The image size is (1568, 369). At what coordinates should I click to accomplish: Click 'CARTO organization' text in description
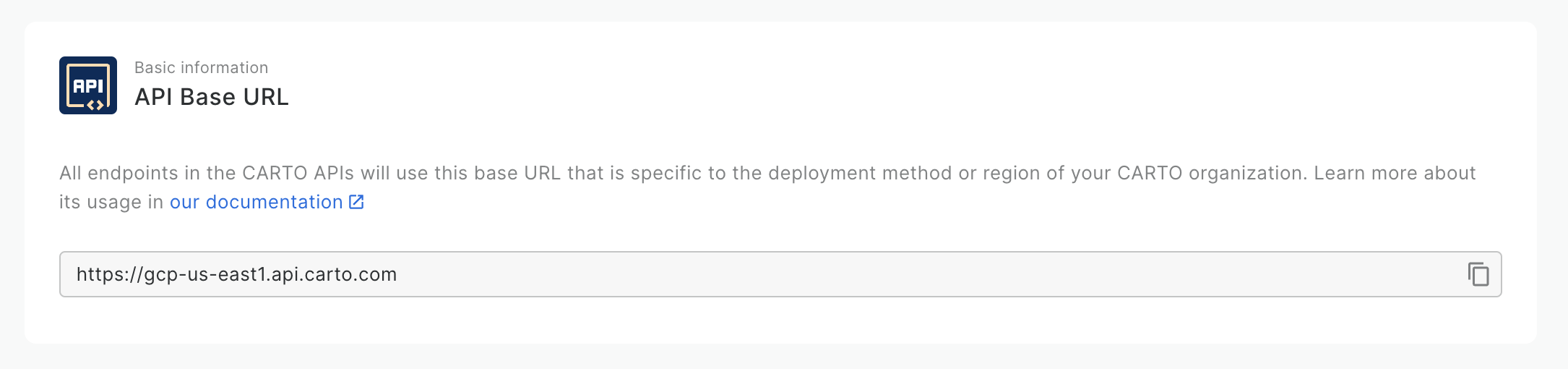click(1212, 173)
